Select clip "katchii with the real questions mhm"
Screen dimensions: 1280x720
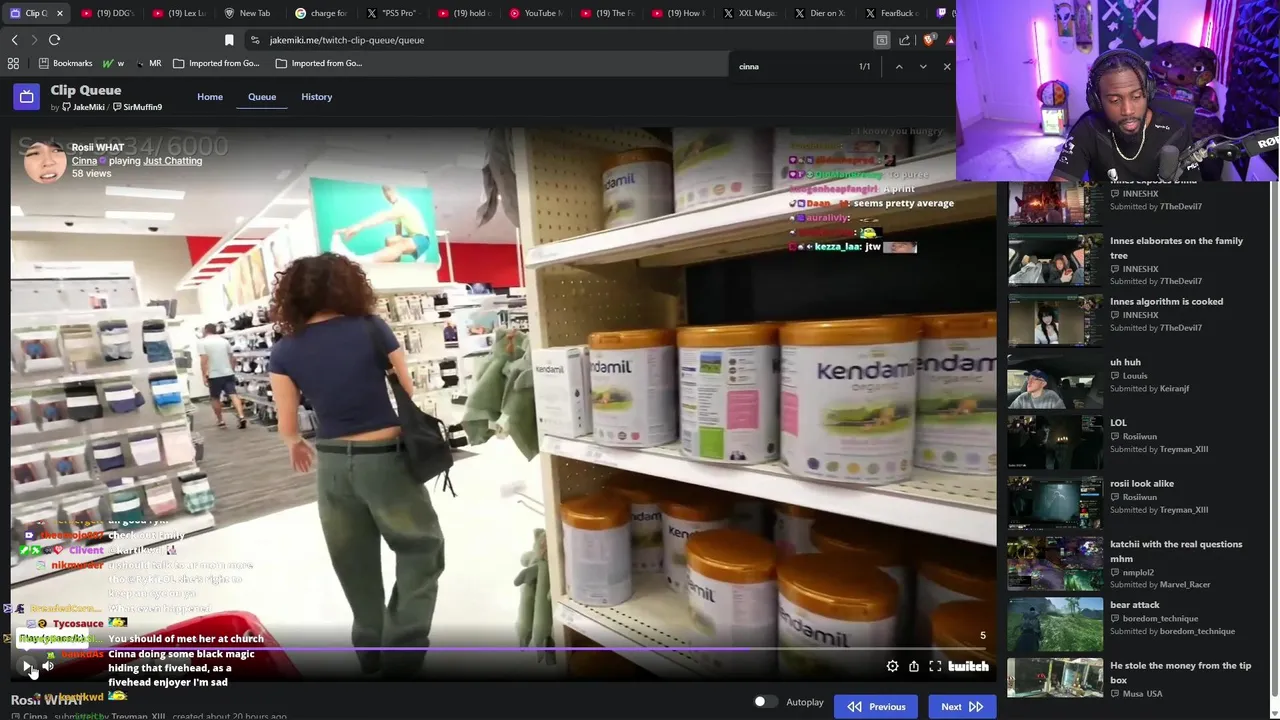1138,564
